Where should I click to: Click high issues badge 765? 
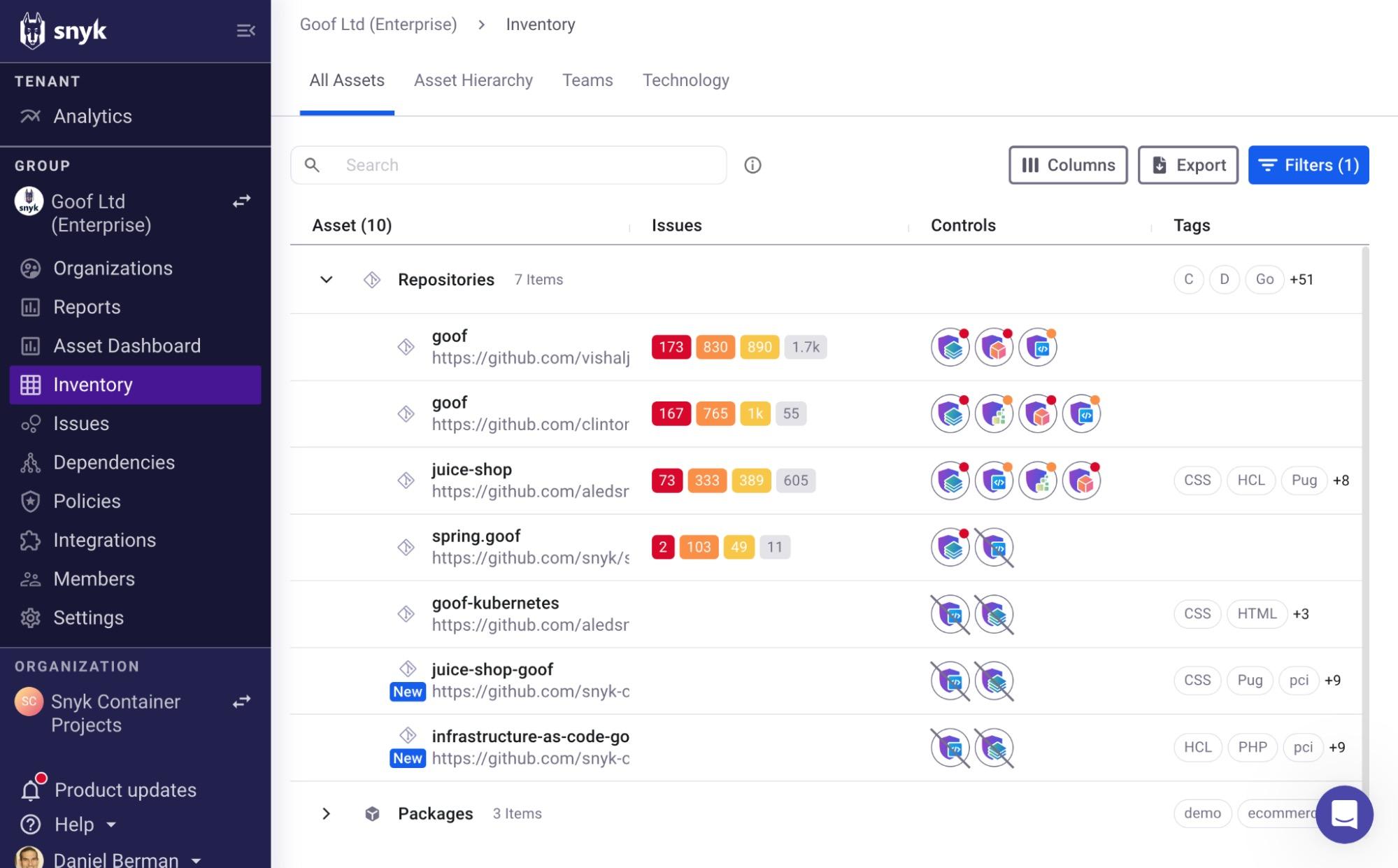(x=715, y=413)
